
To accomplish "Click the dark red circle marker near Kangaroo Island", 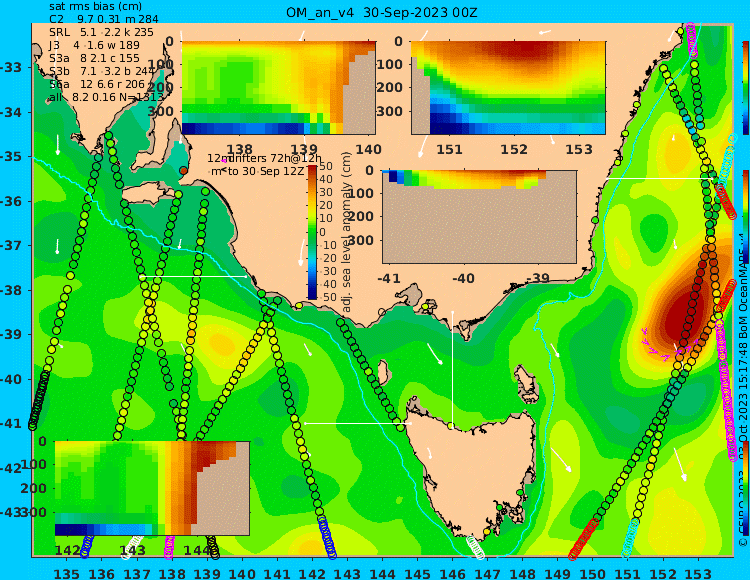I will 184,170.
